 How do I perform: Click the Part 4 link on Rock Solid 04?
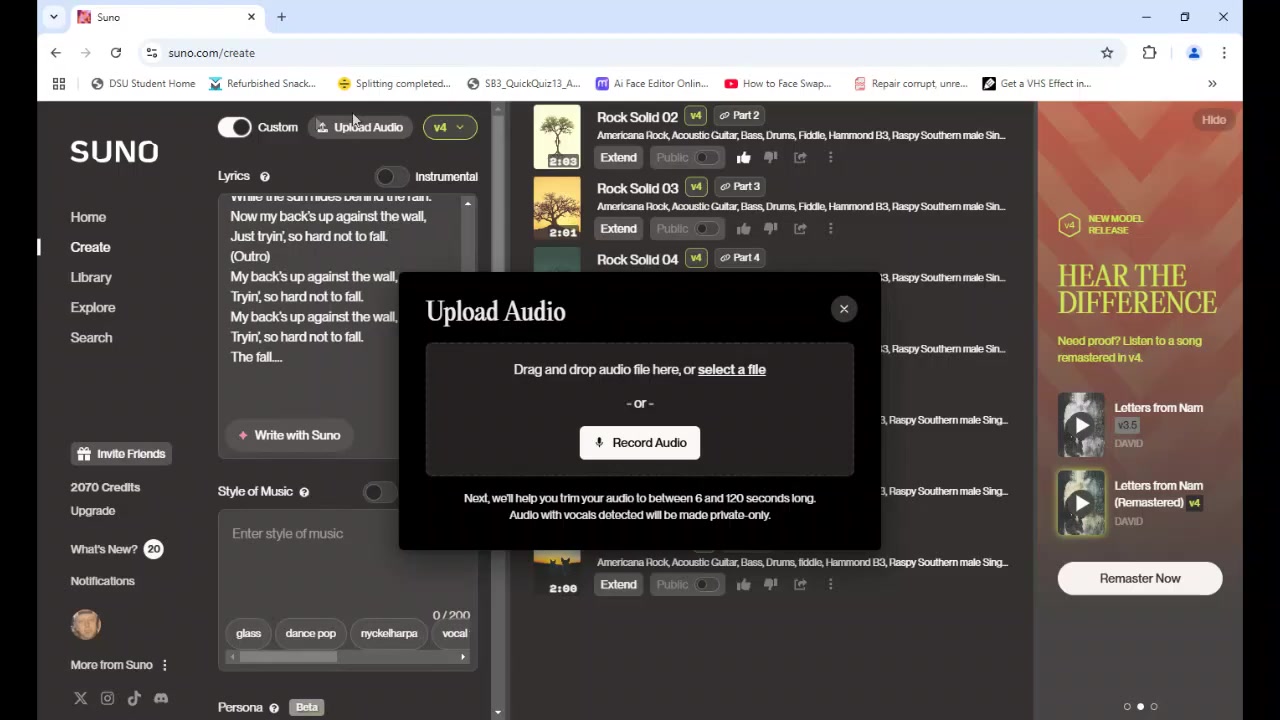click(739, 257)
